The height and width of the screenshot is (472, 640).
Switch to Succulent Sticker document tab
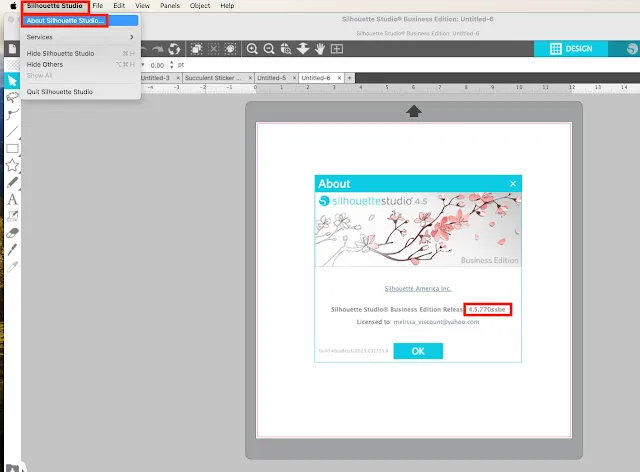pos(213,78)
